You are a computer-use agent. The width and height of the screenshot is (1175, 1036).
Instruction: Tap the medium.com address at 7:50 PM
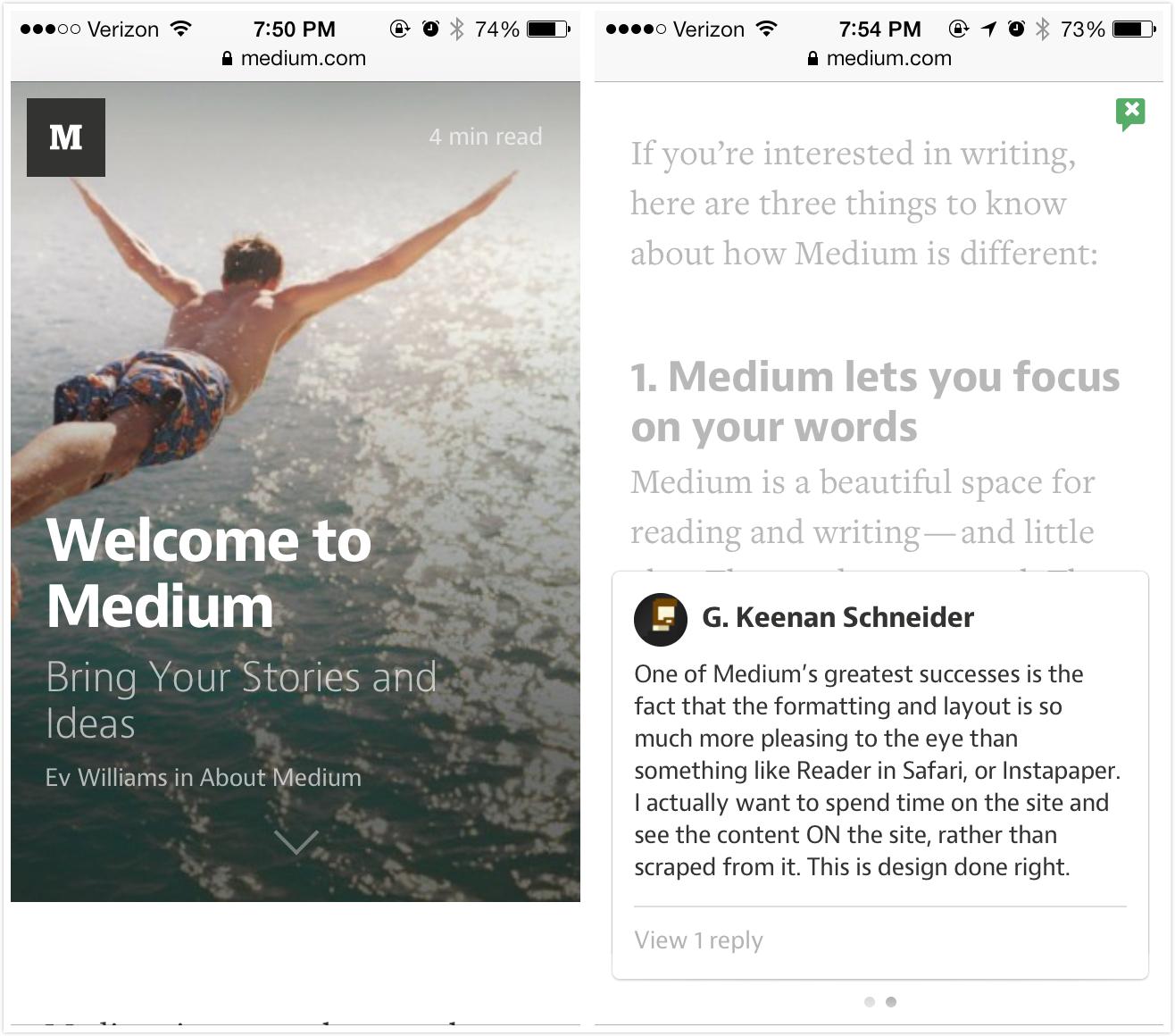[304, 58]
